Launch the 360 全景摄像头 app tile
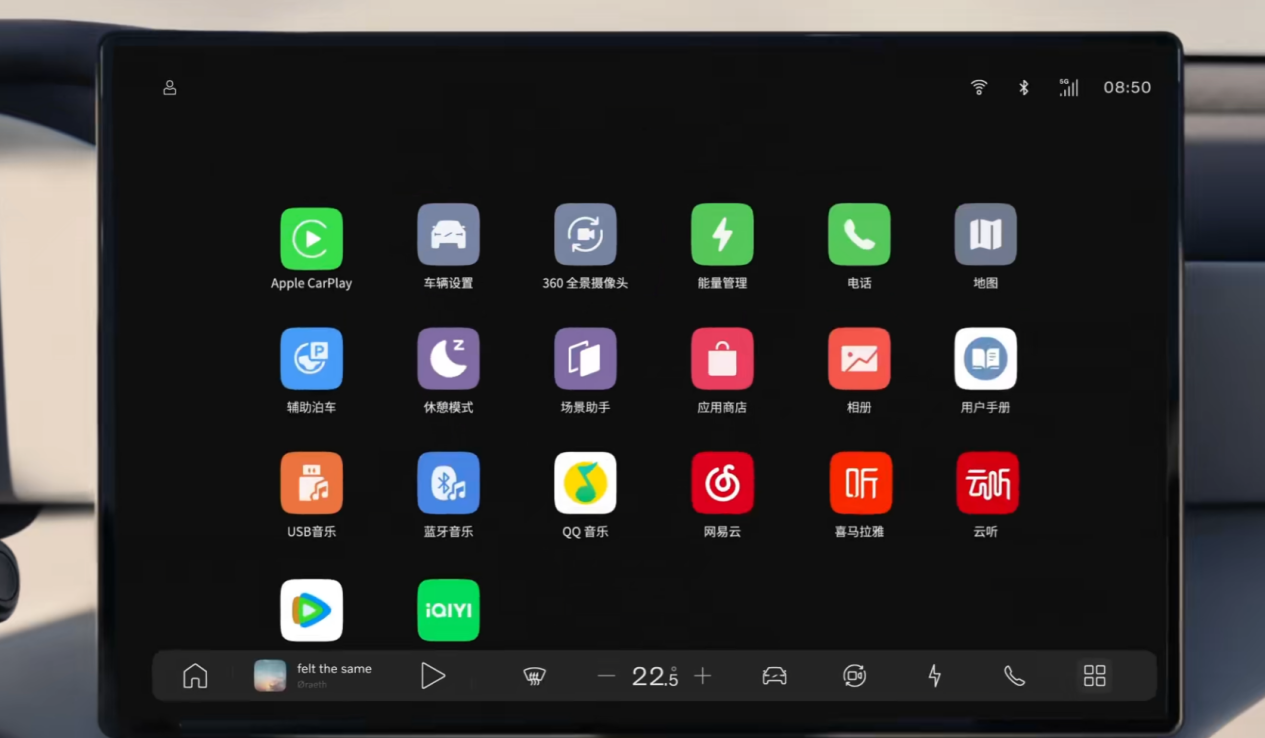This screenshot has width=1265, height=738. pos(585,234)
